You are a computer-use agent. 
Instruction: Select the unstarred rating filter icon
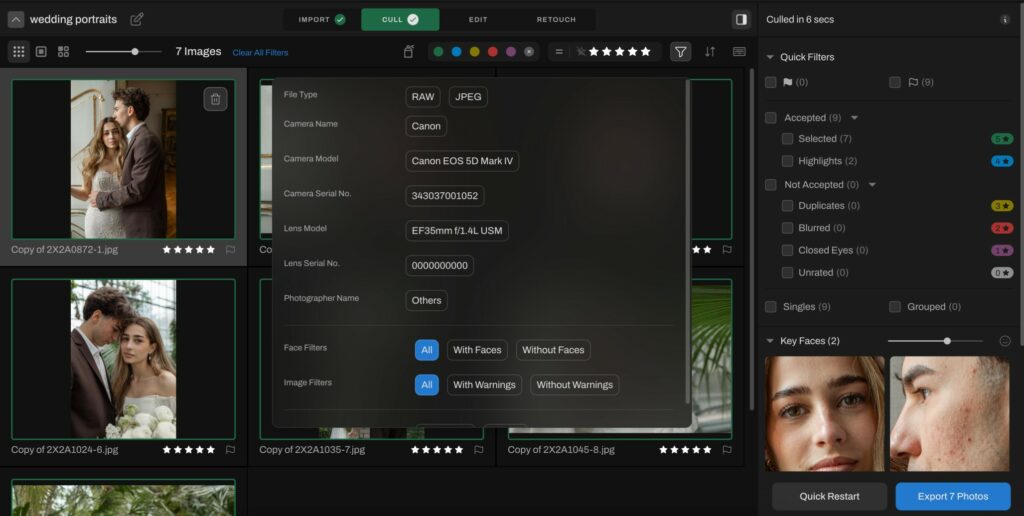click(580, 52)
